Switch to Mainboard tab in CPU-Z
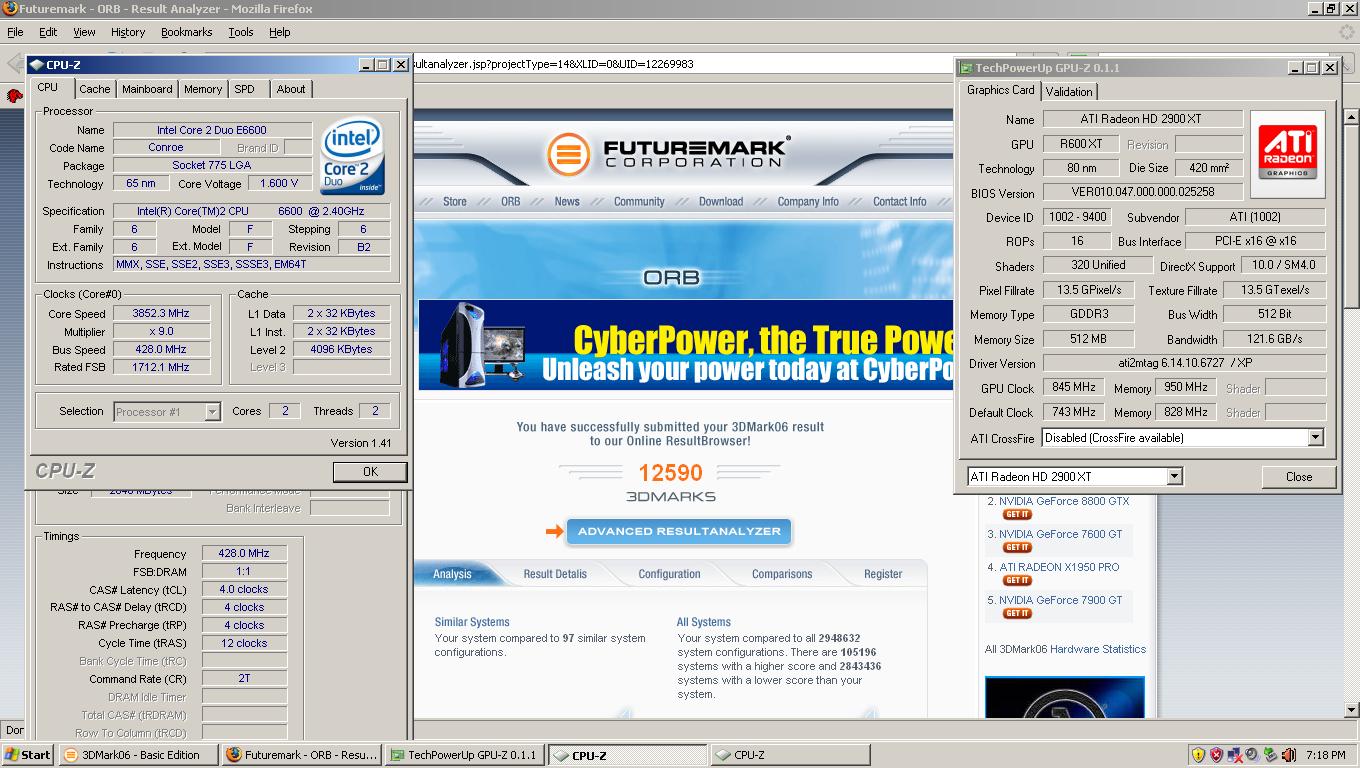 coord(147,89)
